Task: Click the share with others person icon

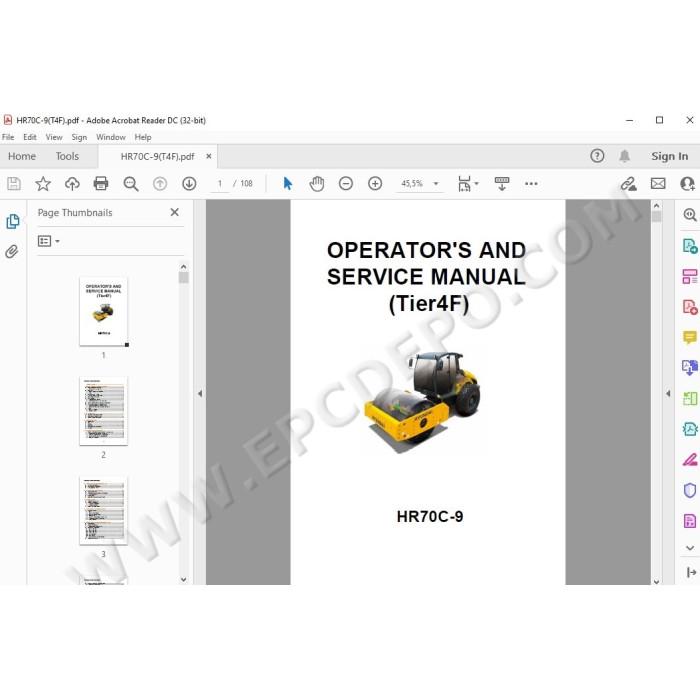Action: tap(687, 183)
